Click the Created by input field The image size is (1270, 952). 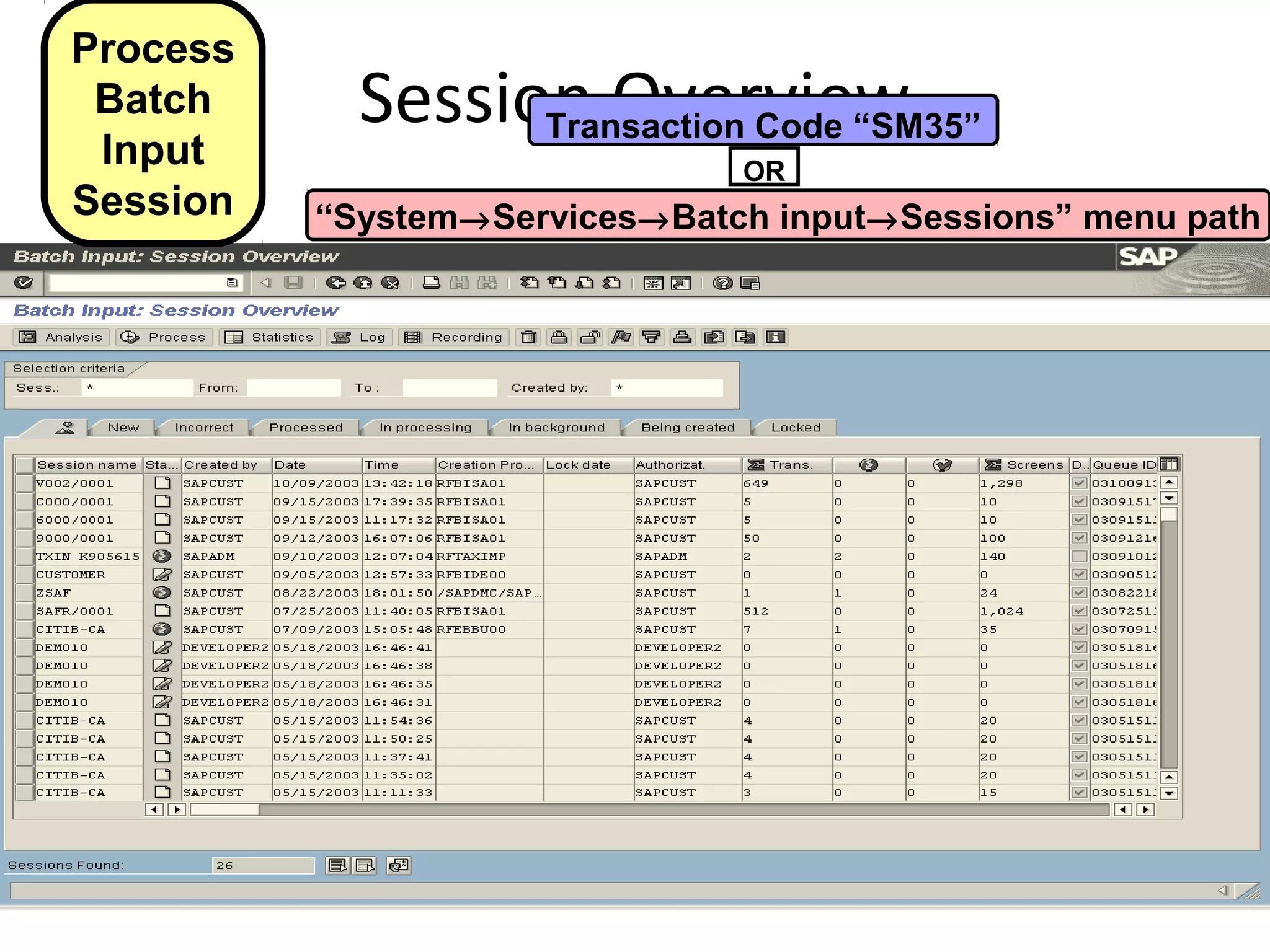pyautogui.click(x=667, y=388)
